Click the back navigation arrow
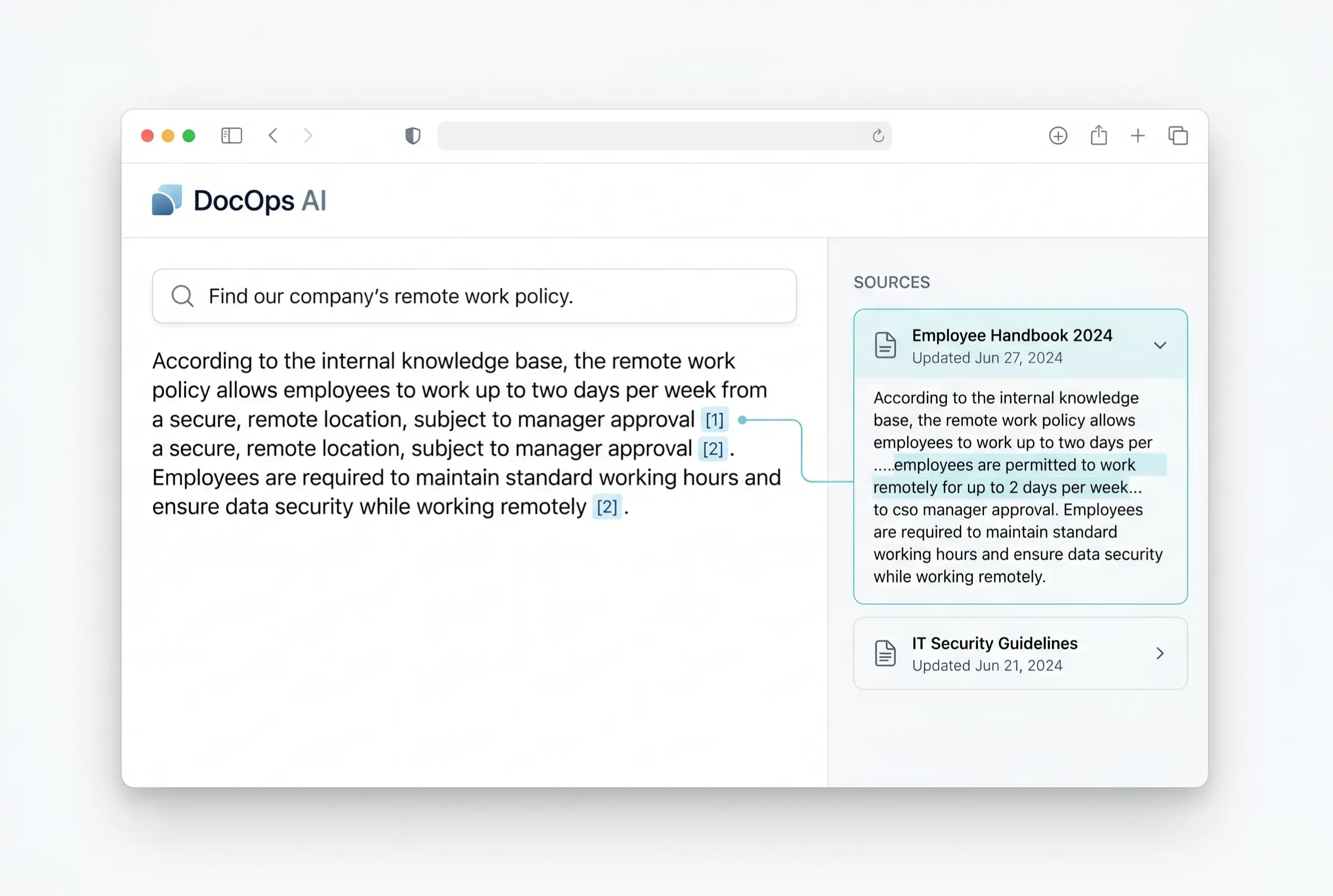The height and width of the screenshot is (896, 1333). point(272,135)
